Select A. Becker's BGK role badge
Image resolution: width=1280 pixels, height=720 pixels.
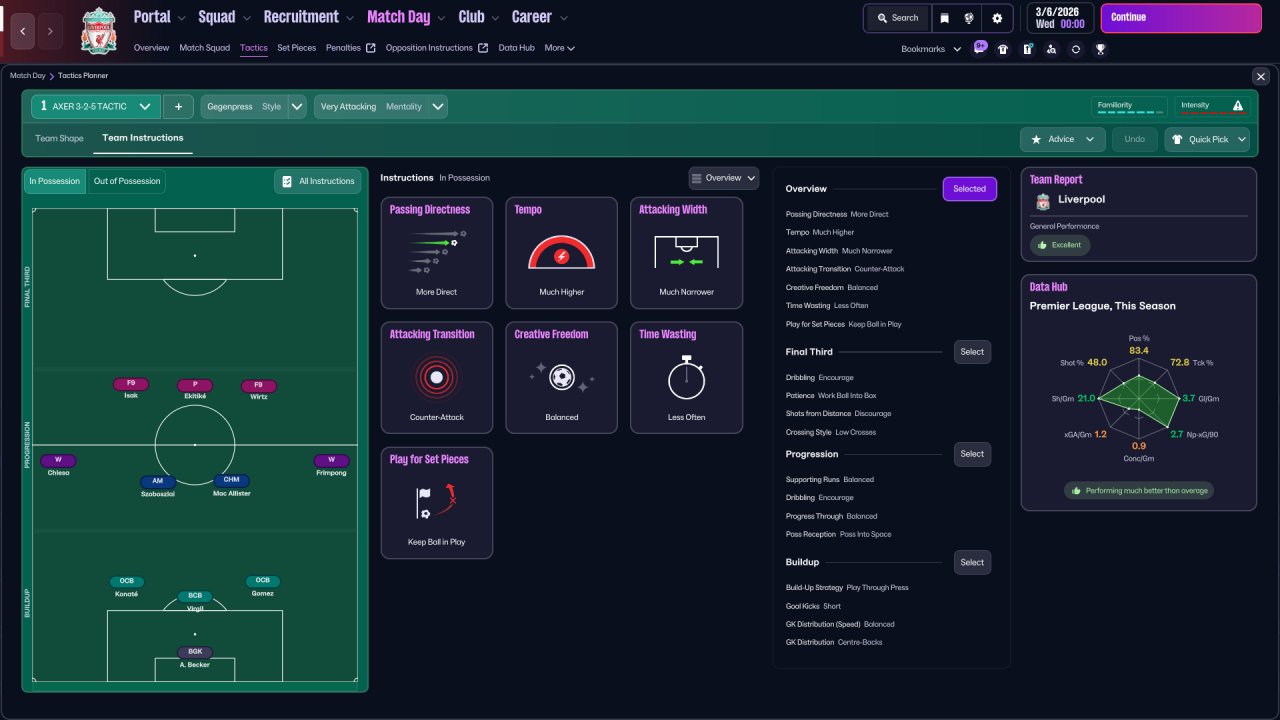(195, 652)
